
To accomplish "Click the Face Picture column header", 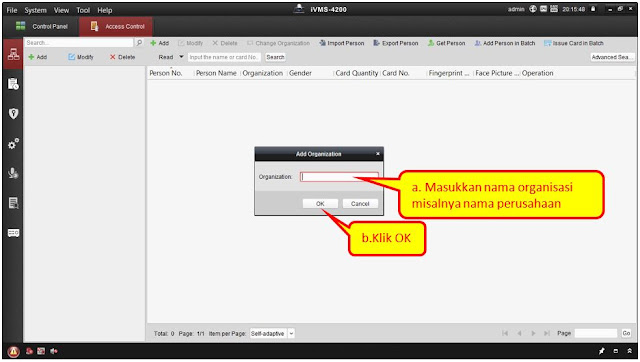I will click(x=497, y=73).
